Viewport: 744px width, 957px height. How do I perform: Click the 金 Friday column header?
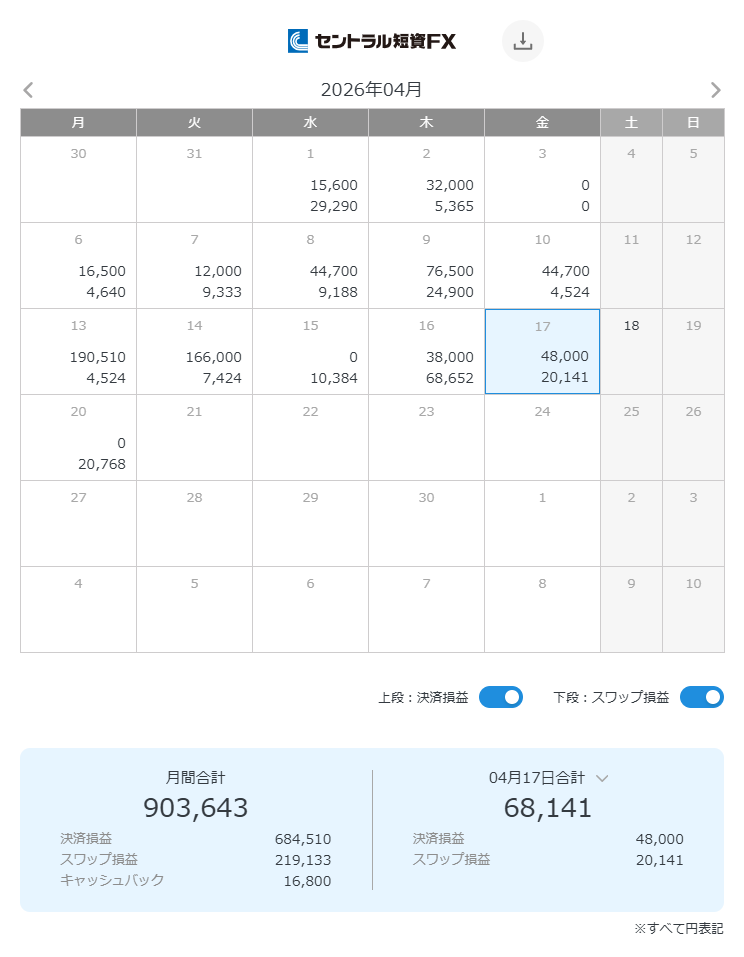542,122
